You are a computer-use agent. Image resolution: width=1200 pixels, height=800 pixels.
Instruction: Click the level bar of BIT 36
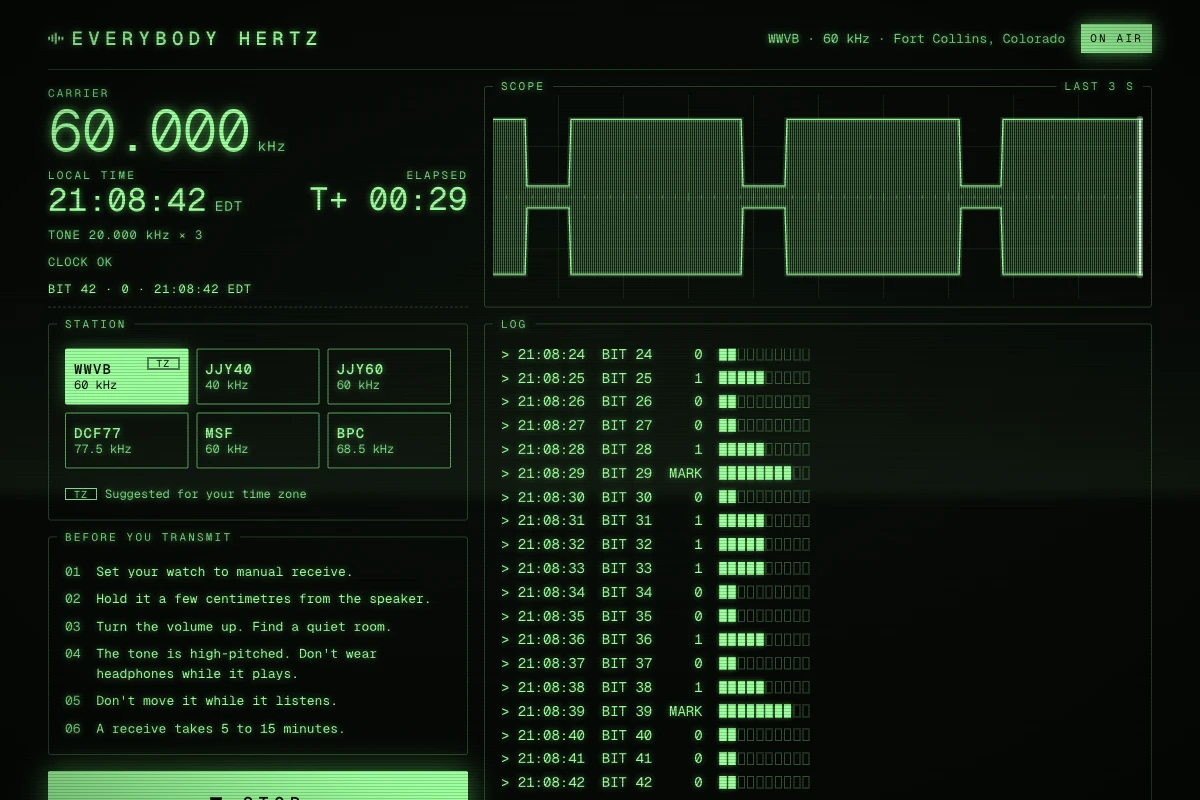point(765,640)
